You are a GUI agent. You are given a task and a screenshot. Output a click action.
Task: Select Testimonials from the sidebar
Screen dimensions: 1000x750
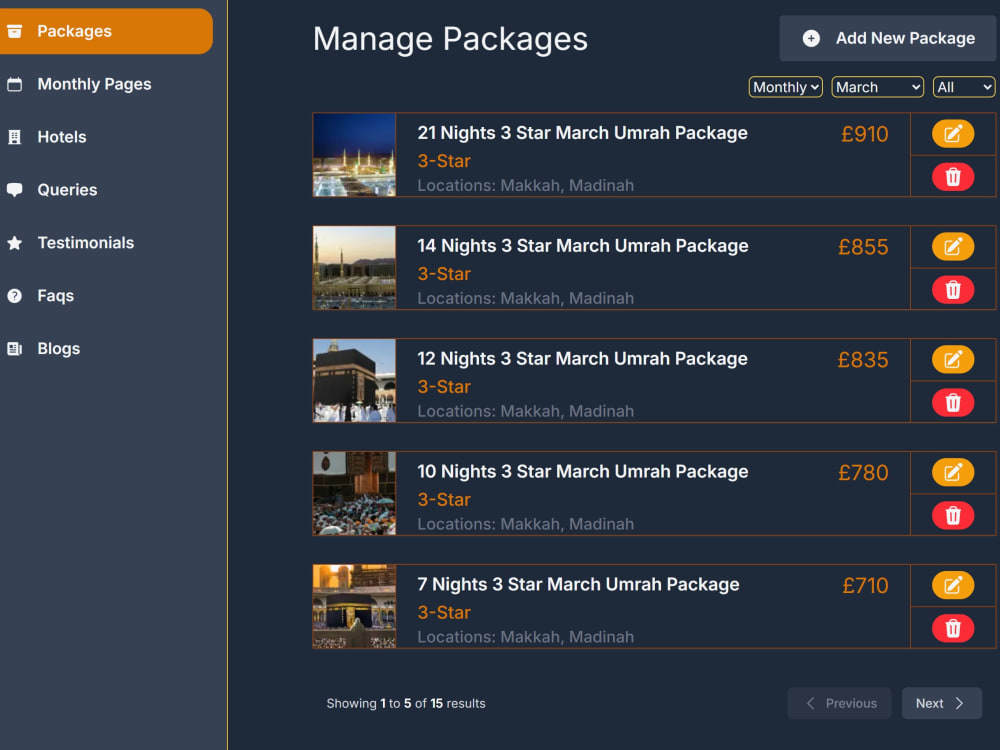pos(85,243)
